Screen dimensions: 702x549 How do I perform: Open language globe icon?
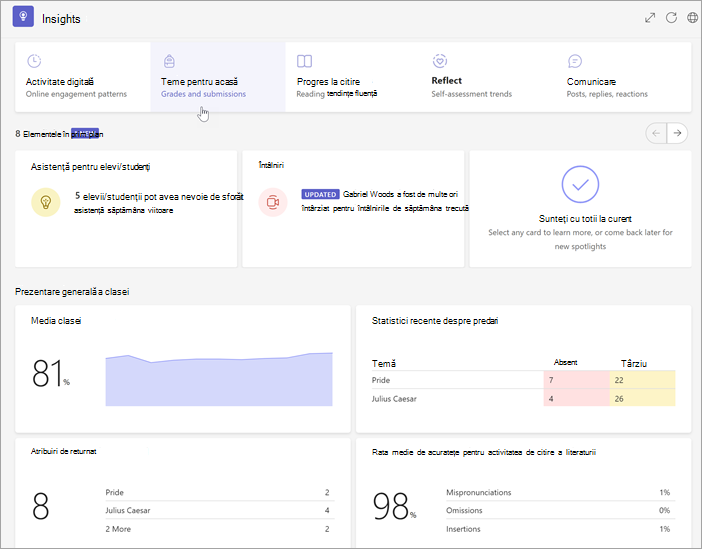pos(692,18)
